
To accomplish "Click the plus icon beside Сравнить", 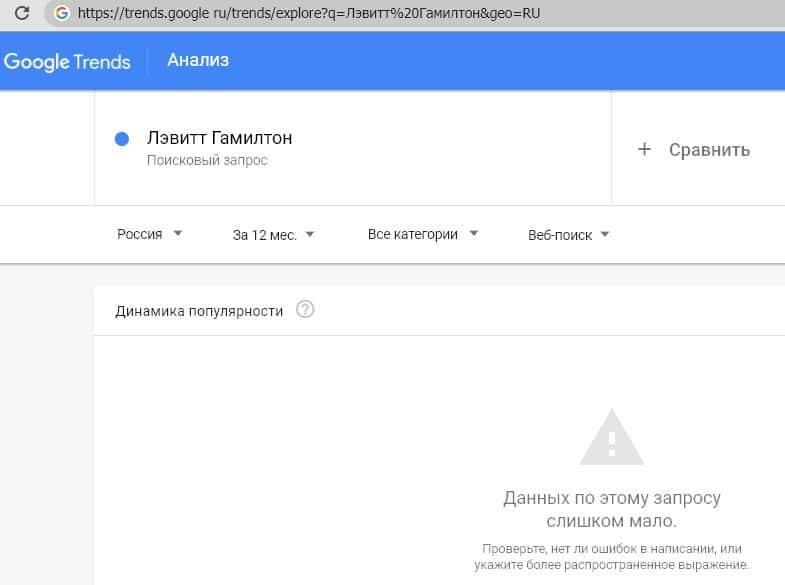I will (x=644, y=149).
